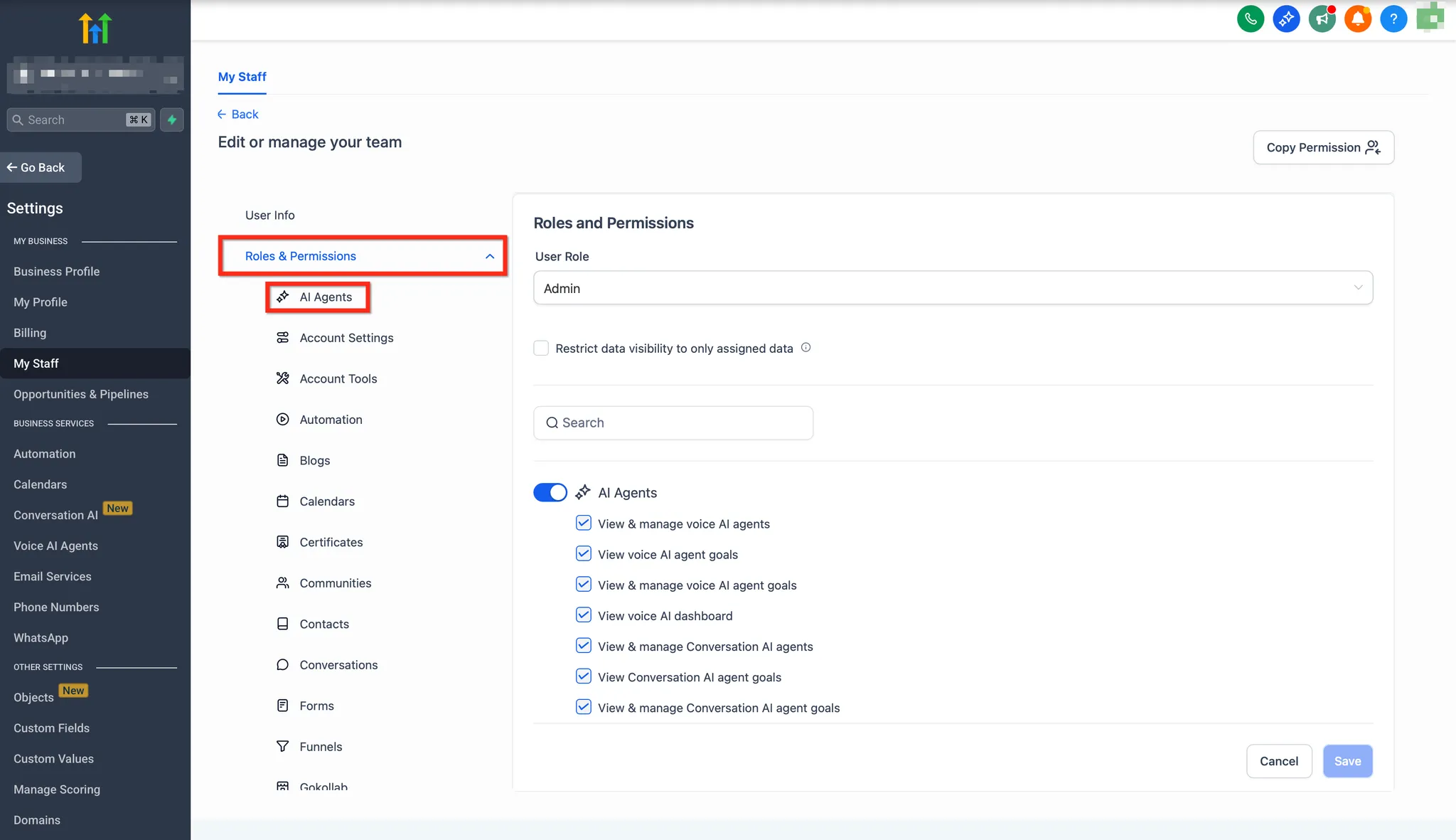Select the My Staff tab
Viewport: 1456px width, 840px height.
pos(242,77)
